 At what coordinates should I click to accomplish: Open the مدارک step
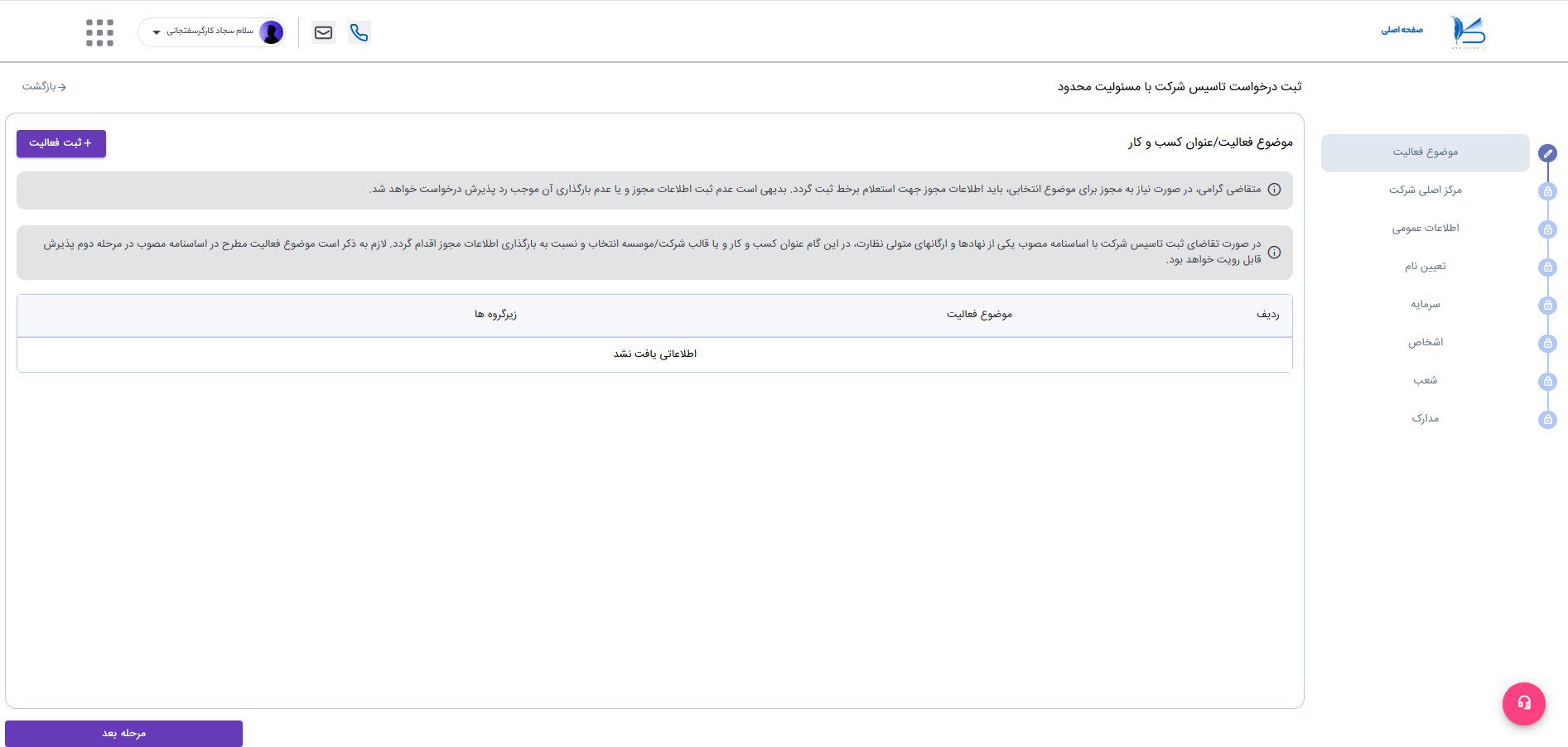[1425, 419]
